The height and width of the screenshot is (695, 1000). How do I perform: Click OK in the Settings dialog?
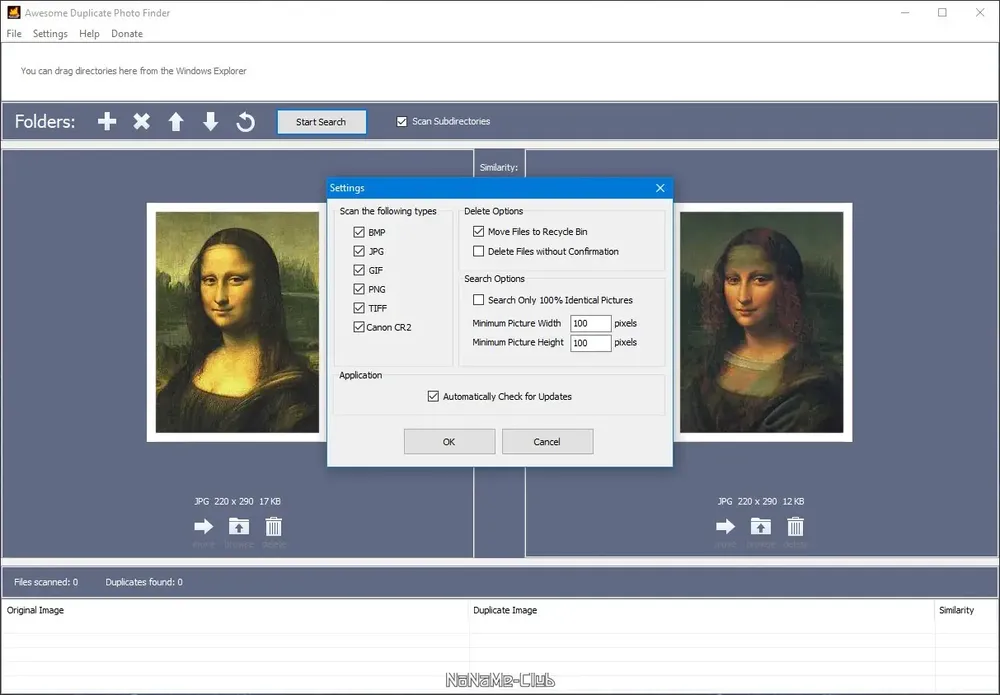[450, 441]
